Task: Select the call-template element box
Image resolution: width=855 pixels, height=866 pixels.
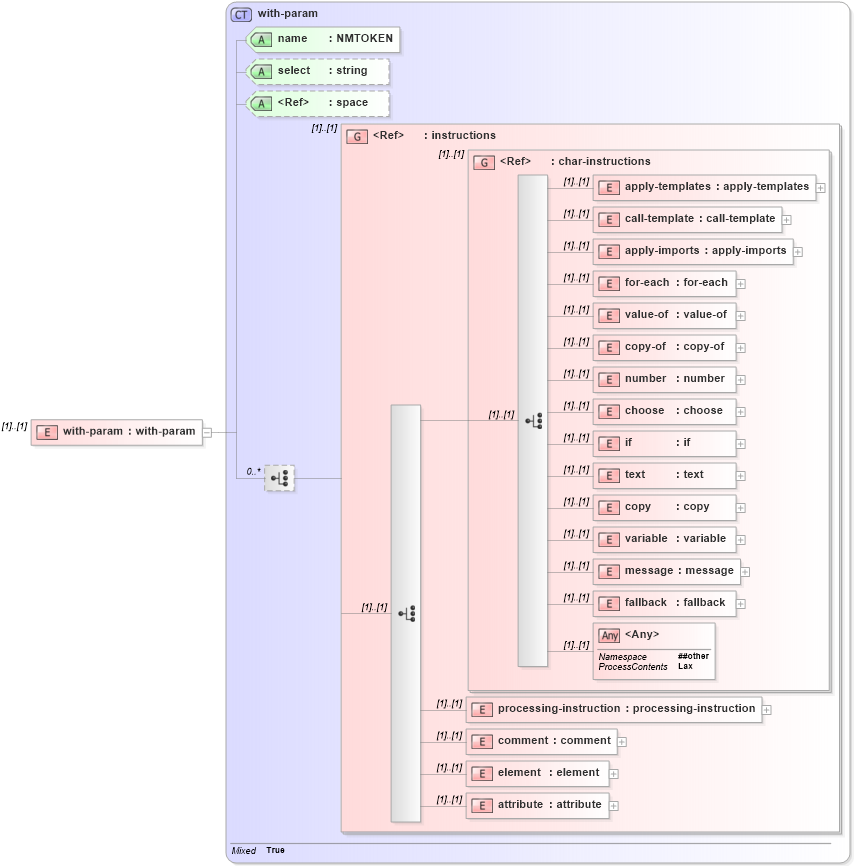Action: pyautogui.click(x=688, y=219)
